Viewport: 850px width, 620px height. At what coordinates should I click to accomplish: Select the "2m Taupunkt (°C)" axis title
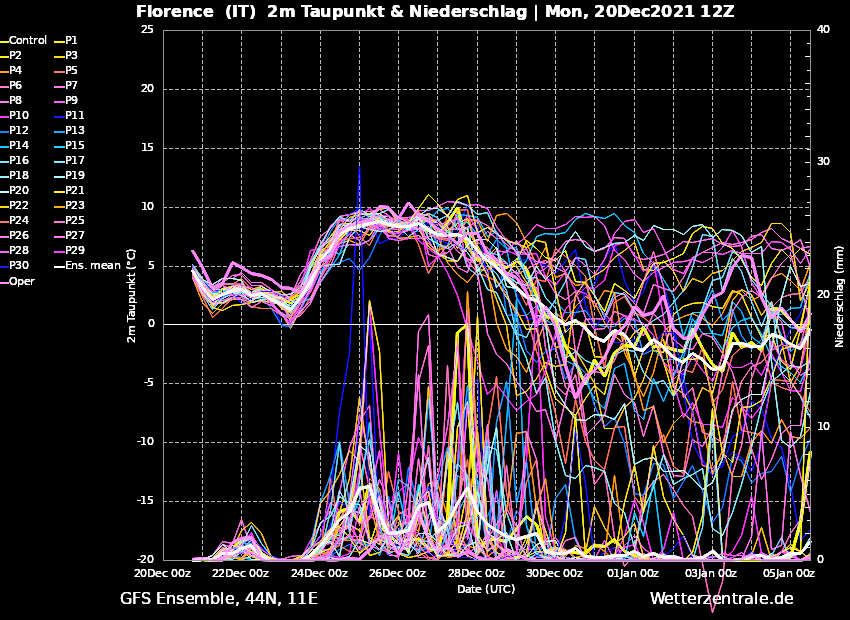[x=131, y=295]
